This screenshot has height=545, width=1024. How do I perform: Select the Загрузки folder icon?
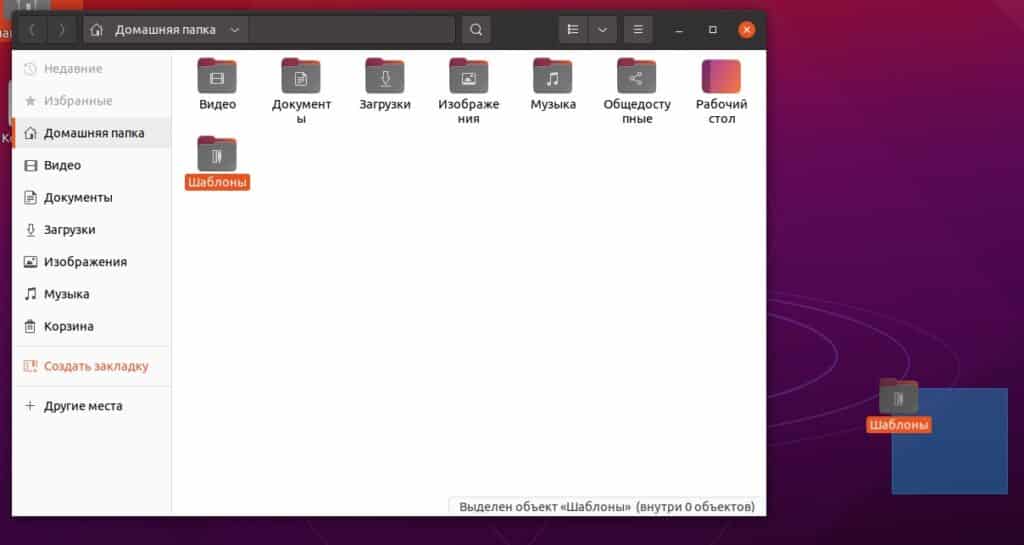click(x=385, y=77)
